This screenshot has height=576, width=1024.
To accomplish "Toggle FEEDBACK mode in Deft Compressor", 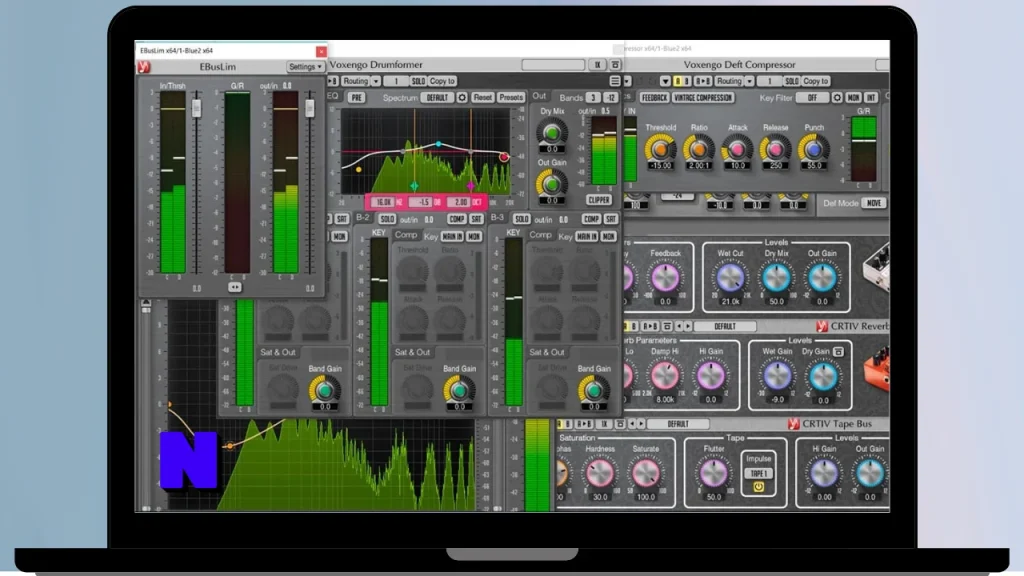I will tap(654, 97).
